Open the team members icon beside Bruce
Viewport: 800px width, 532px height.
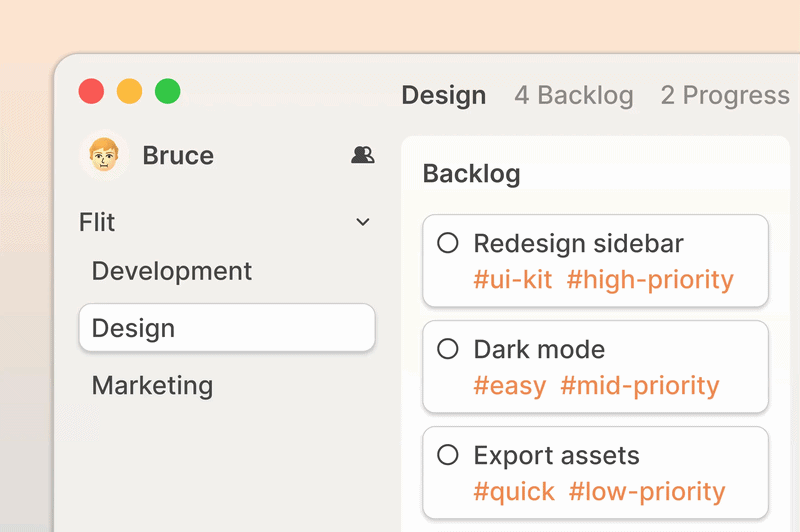[363, 155]
